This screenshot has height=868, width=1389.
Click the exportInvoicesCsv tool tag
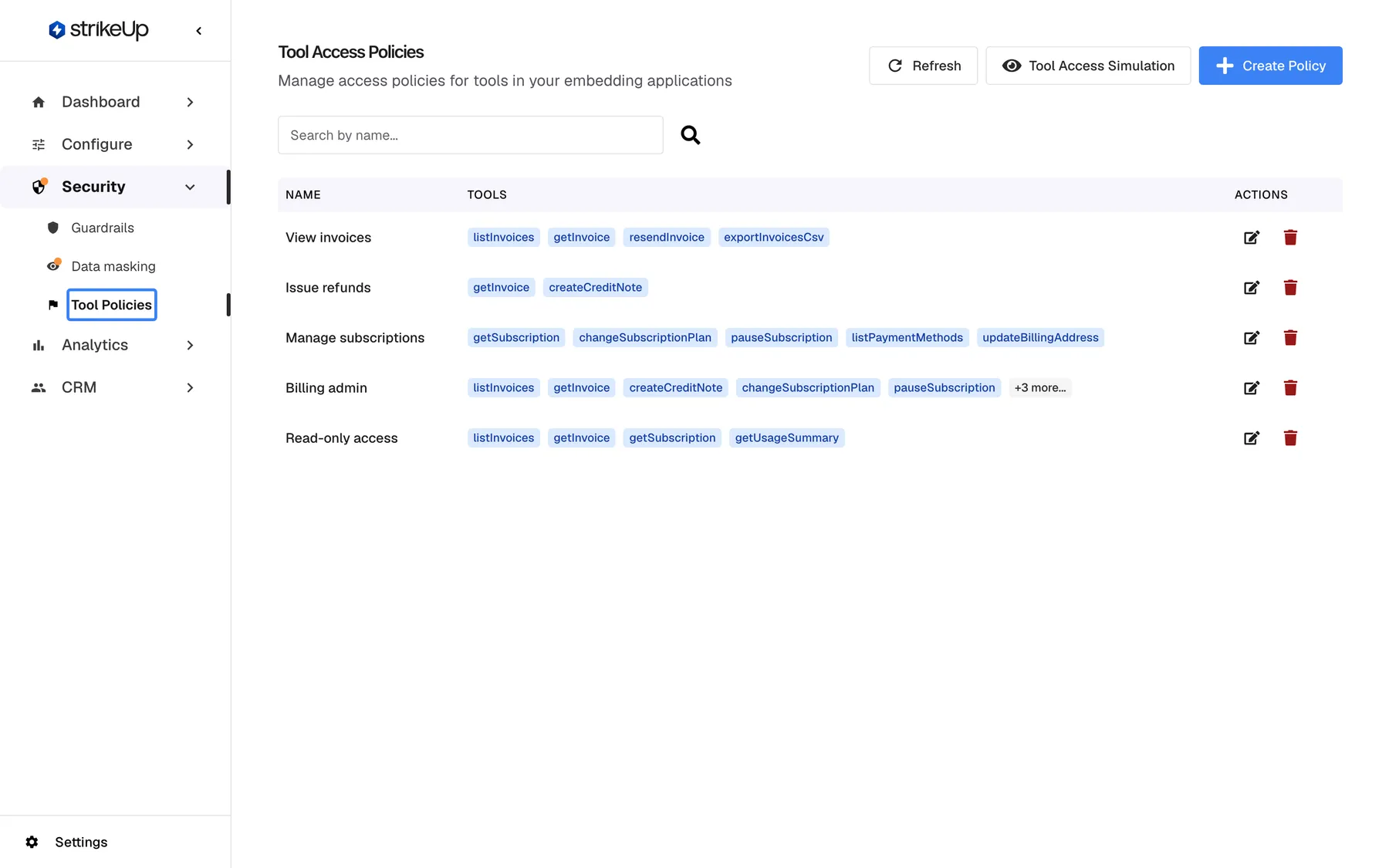click(773, 237)
